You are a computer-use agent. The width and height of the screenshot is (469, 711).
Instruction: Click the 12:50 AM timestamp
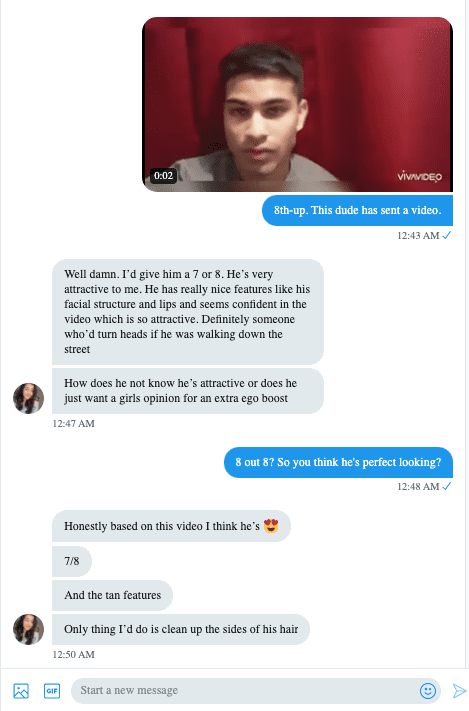pyautogui.click(x=73, y=655)
